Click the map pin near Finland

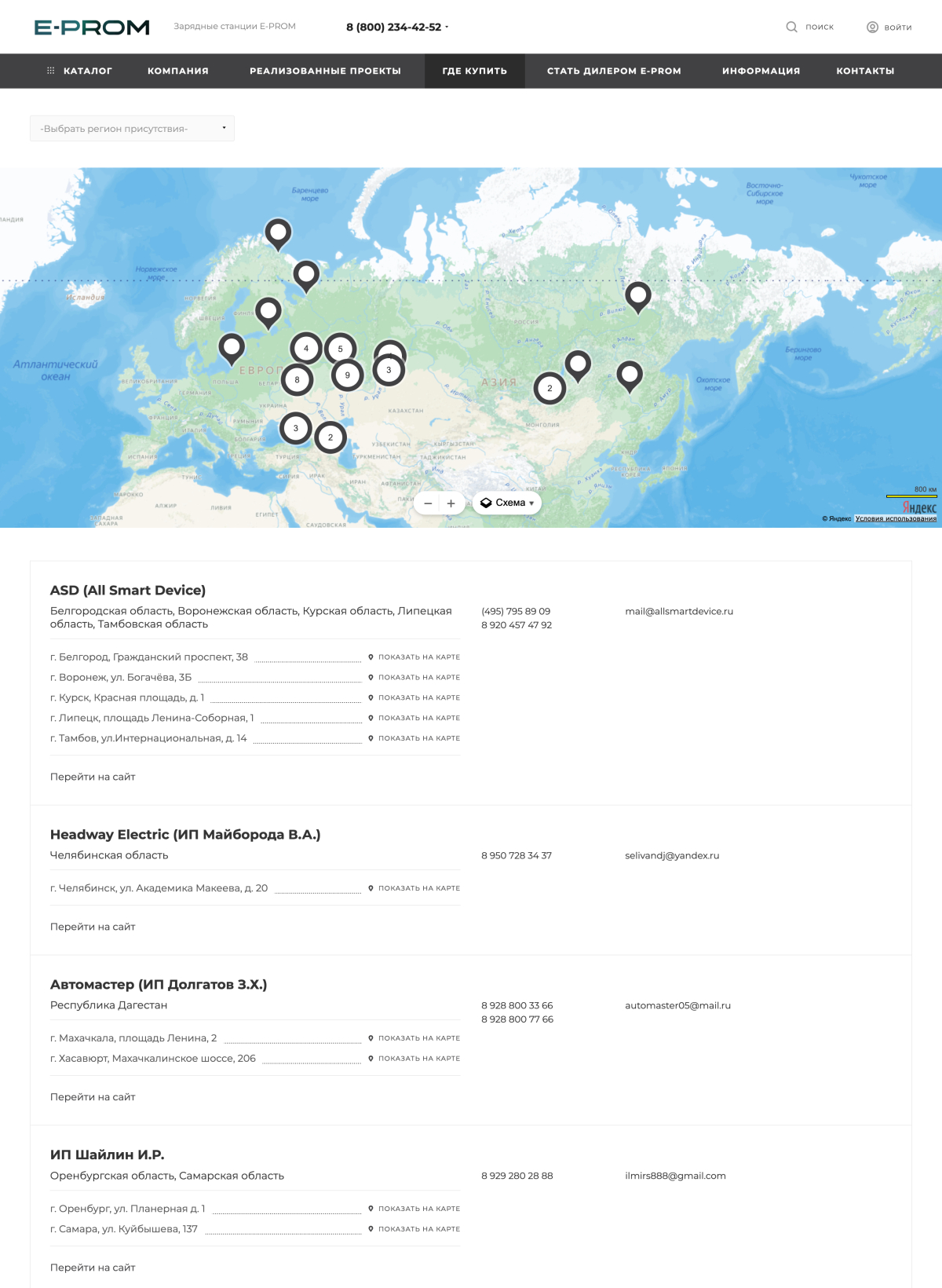pyautogui.click(x=268, y=313)
